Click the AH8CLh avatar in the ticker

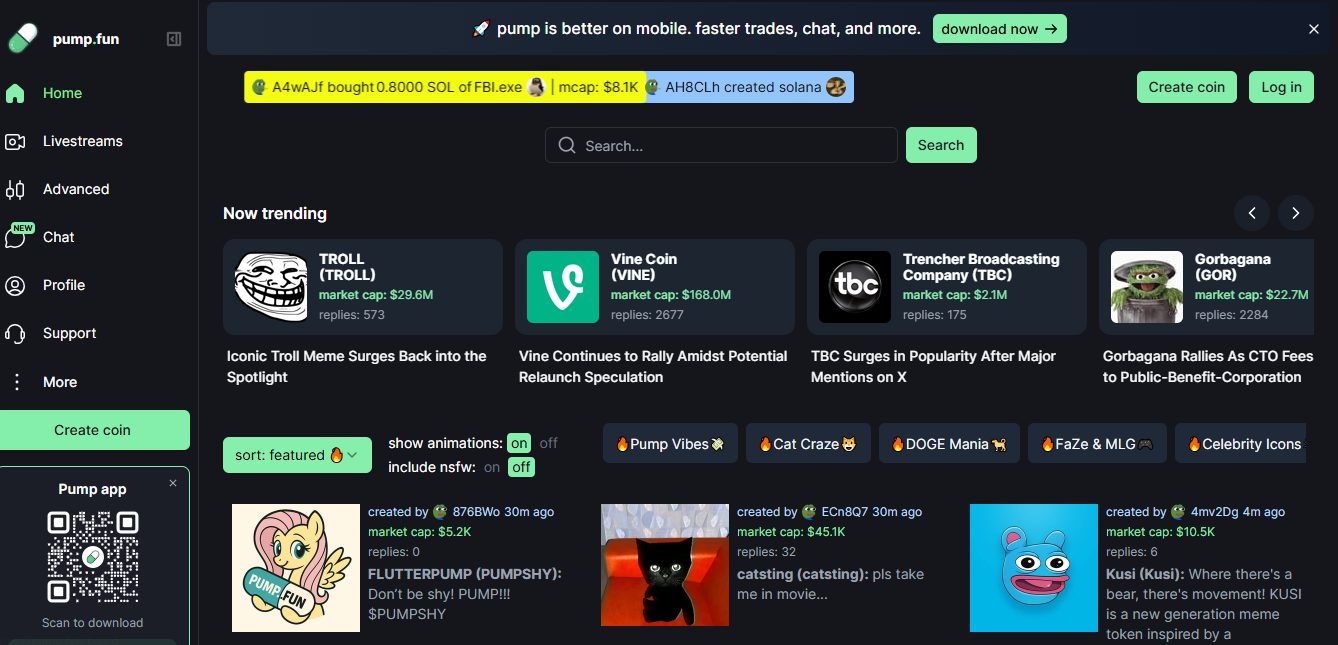click(x=652, y=87)
